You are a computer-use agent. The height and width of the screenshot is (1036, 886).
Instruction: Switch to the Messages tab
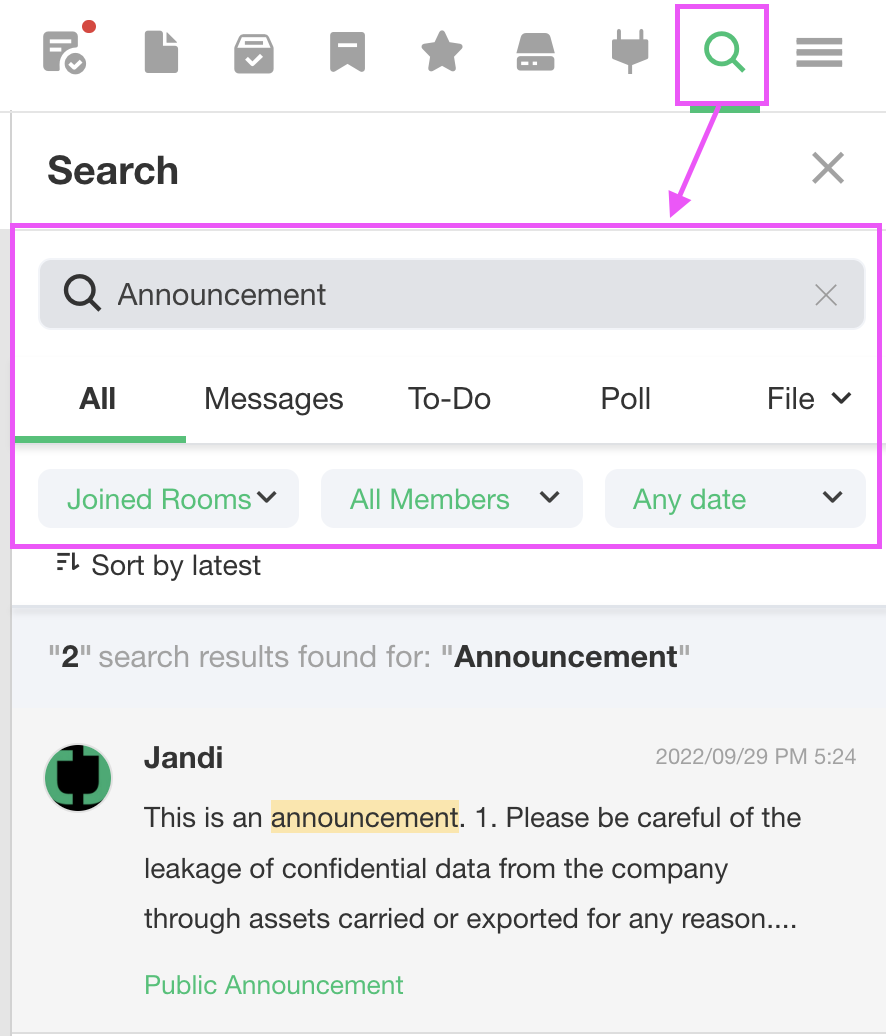(273, 399)
